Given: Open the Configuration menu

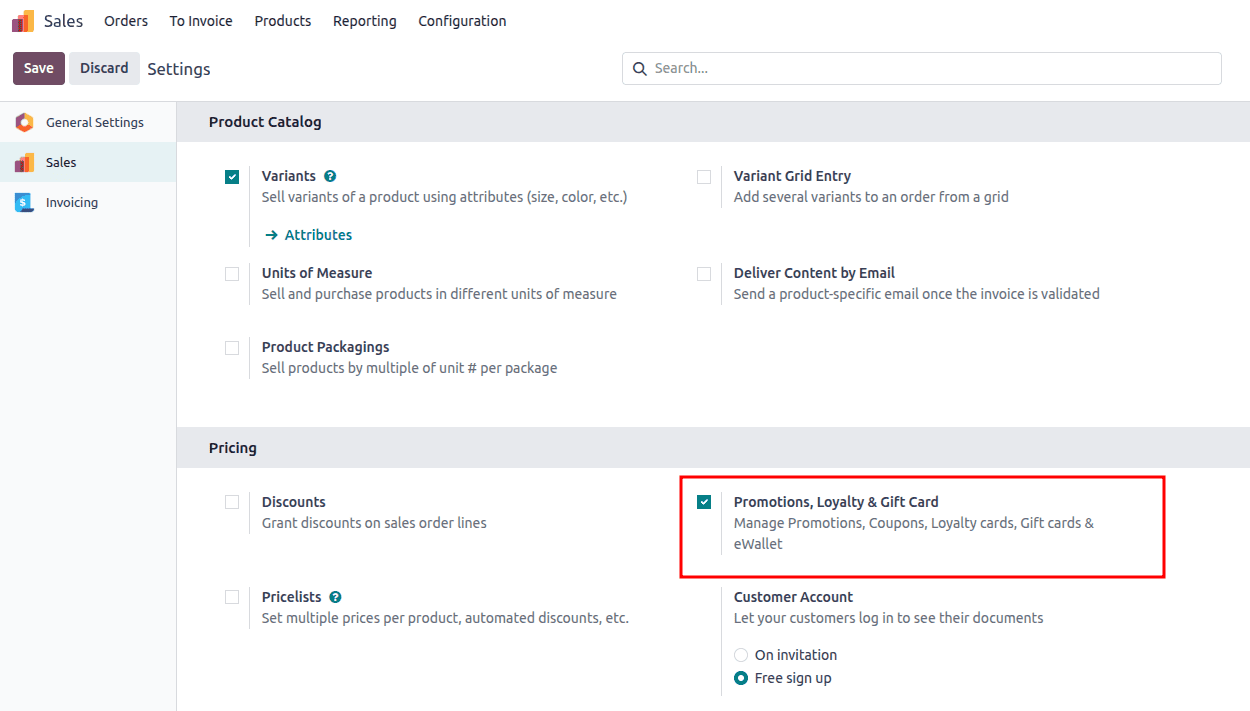Looking at the screenshot, I should [462, 20].
